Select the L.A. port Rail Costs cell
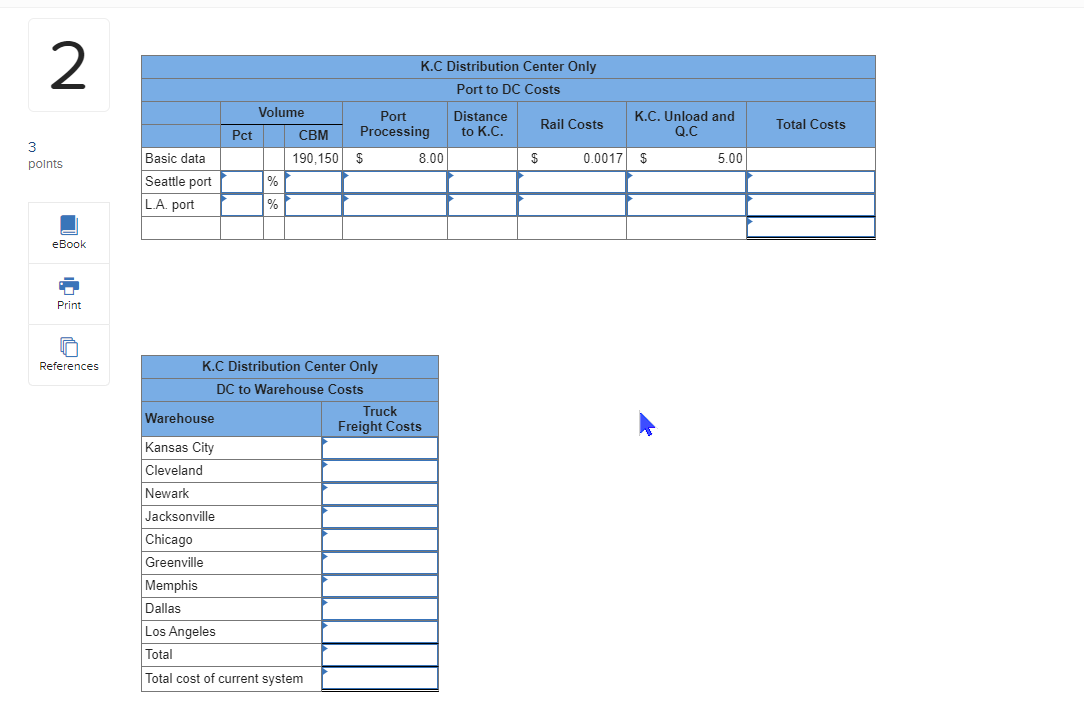1084x721 pixels. 571,204
